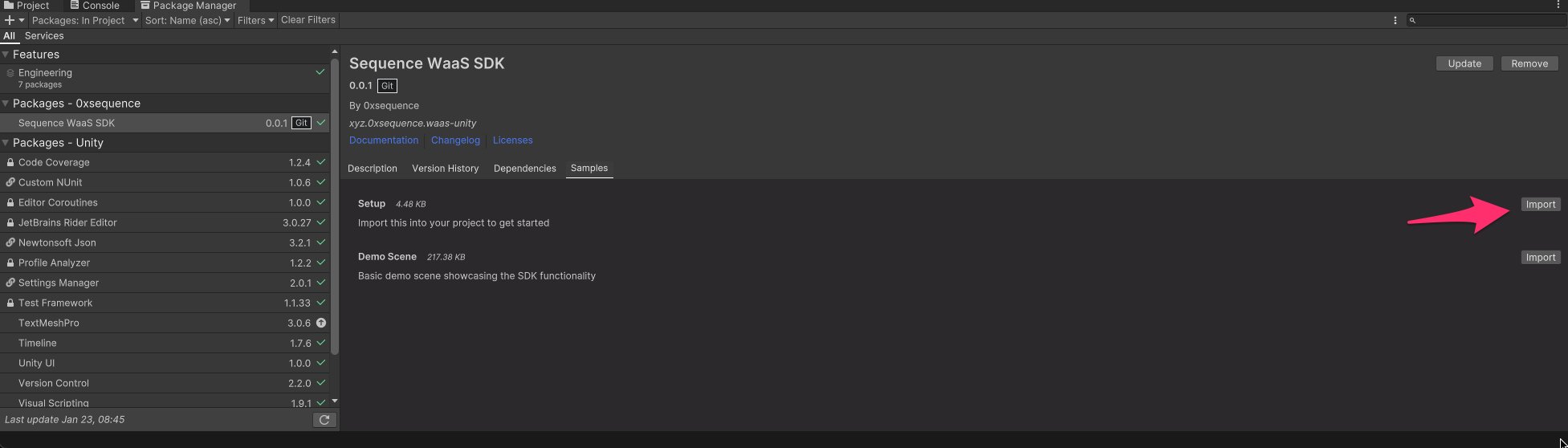Select the Custom NUnit package row
Image resolution: width=1568 pixels, height=448 pixels.
(x=165, y=182)
